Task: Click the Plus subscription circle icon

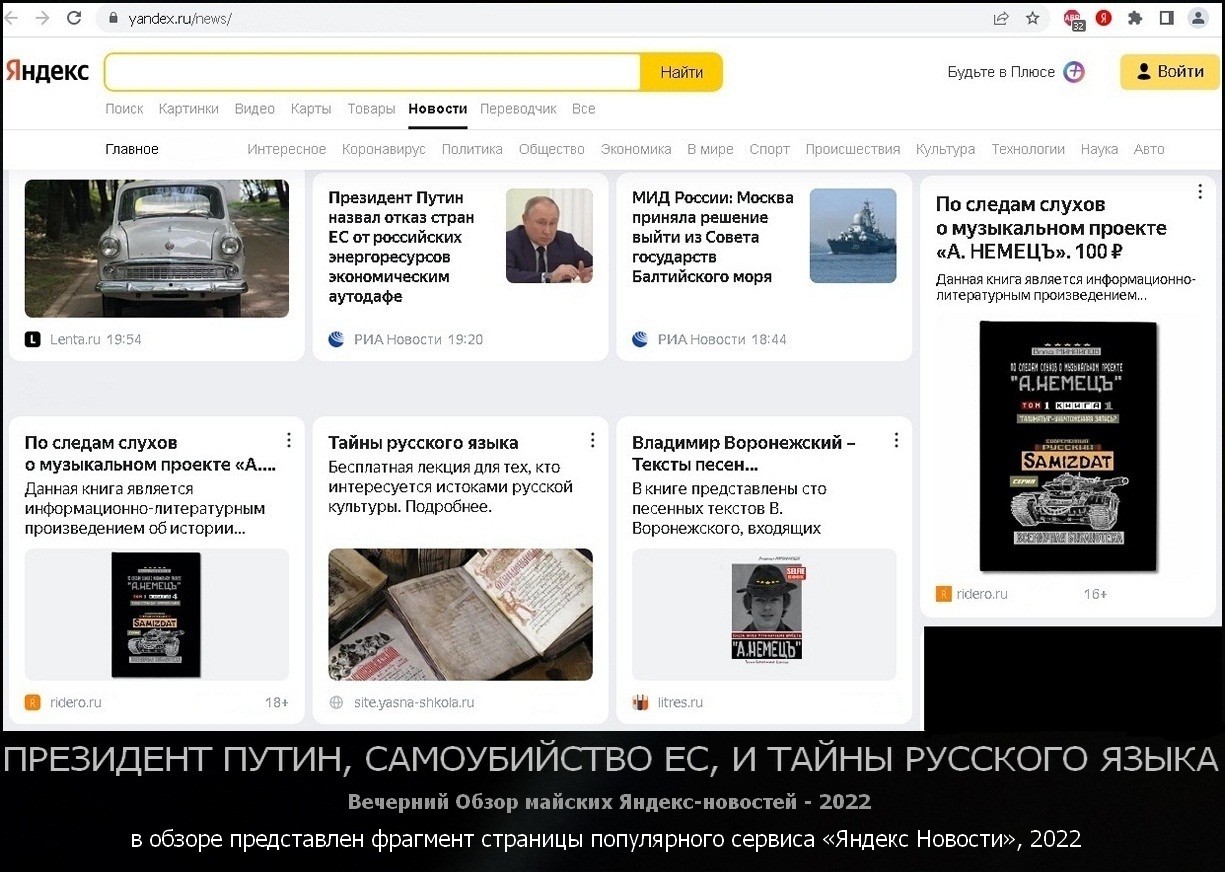Action: click(x=1074, y=72)
